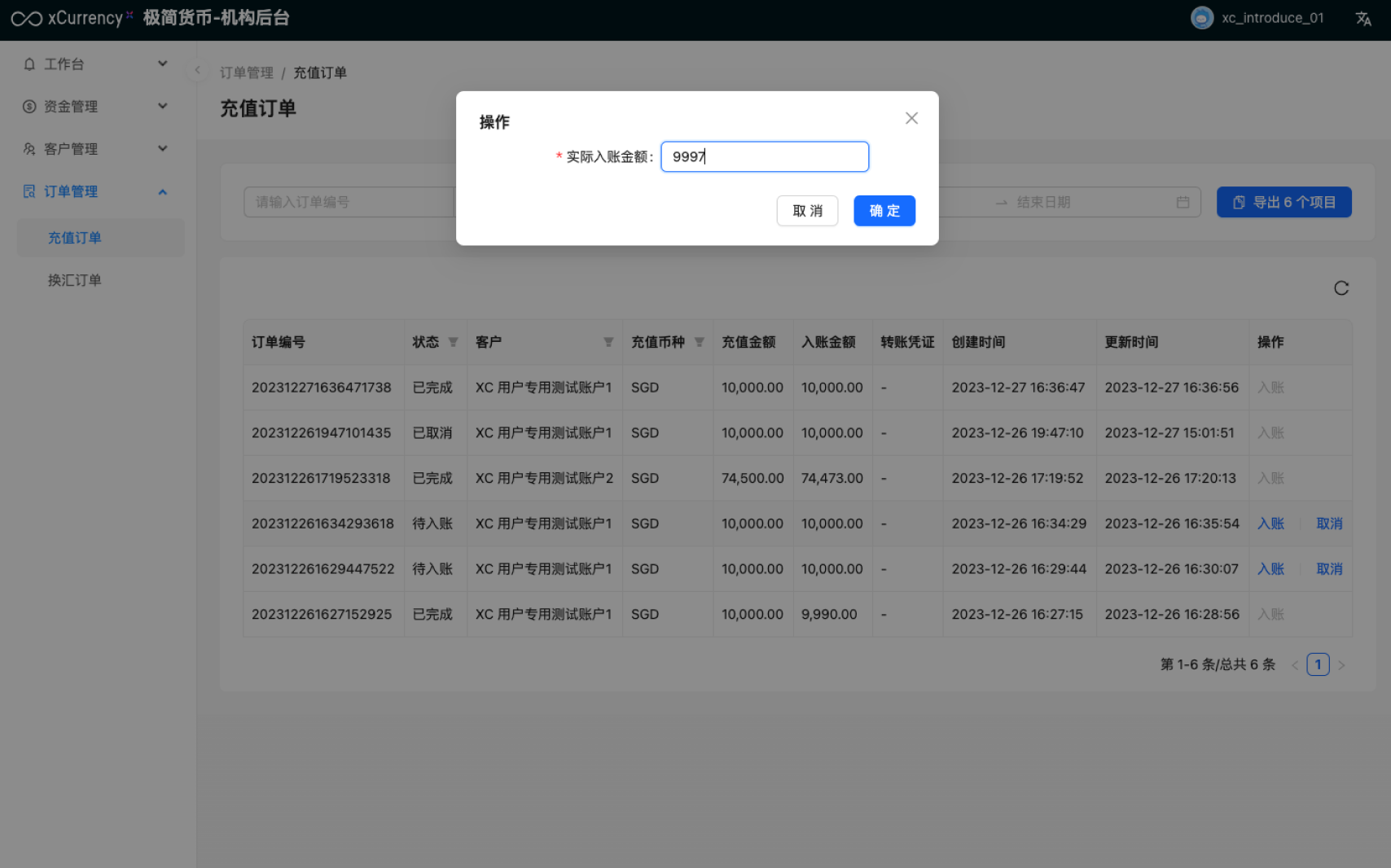Open the 充值币种 column filter icon

(x=700, y=342)
